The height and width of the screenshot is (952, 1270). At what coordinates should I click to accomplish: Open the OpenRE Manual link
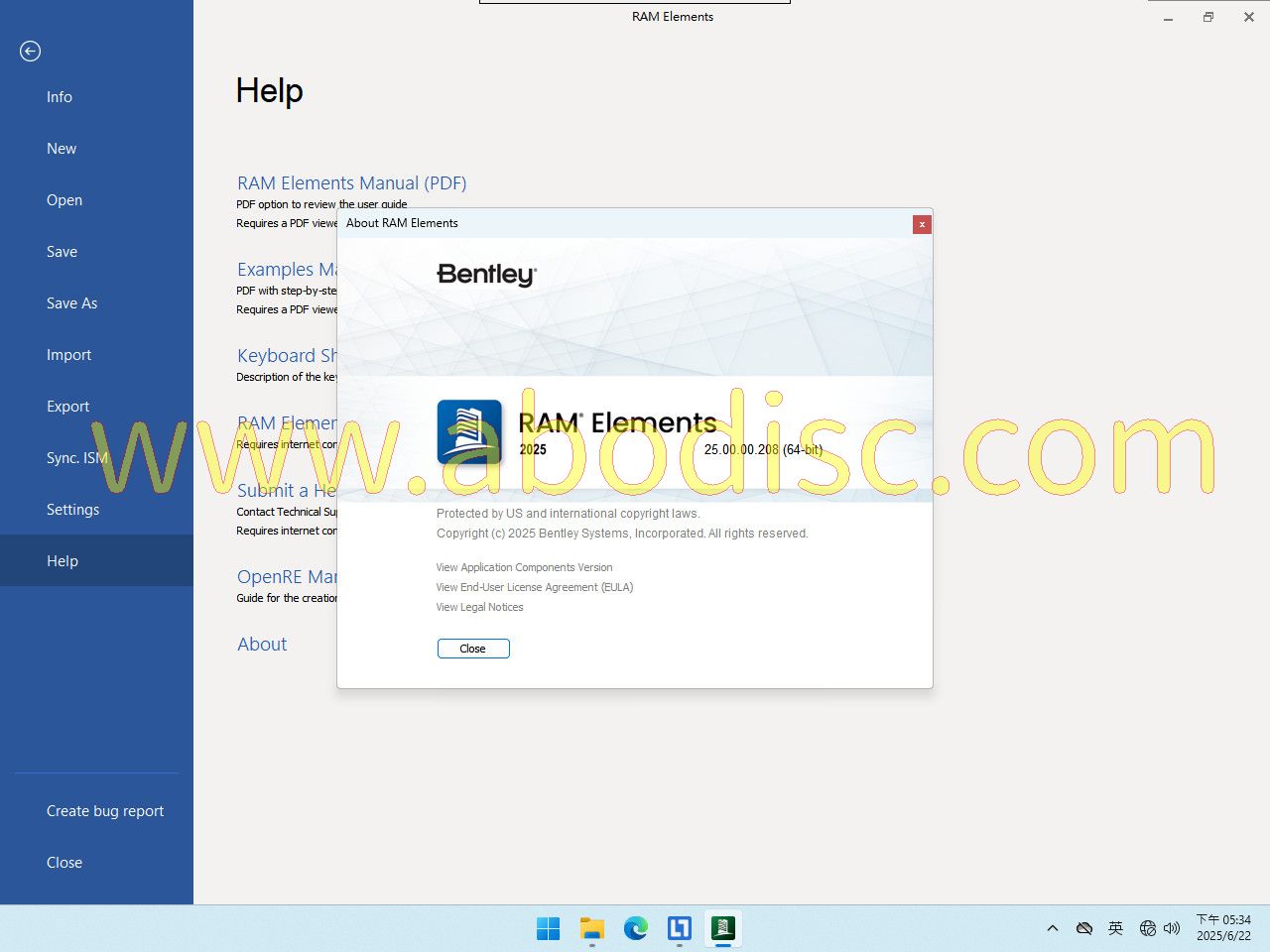[x=287, y=577]
